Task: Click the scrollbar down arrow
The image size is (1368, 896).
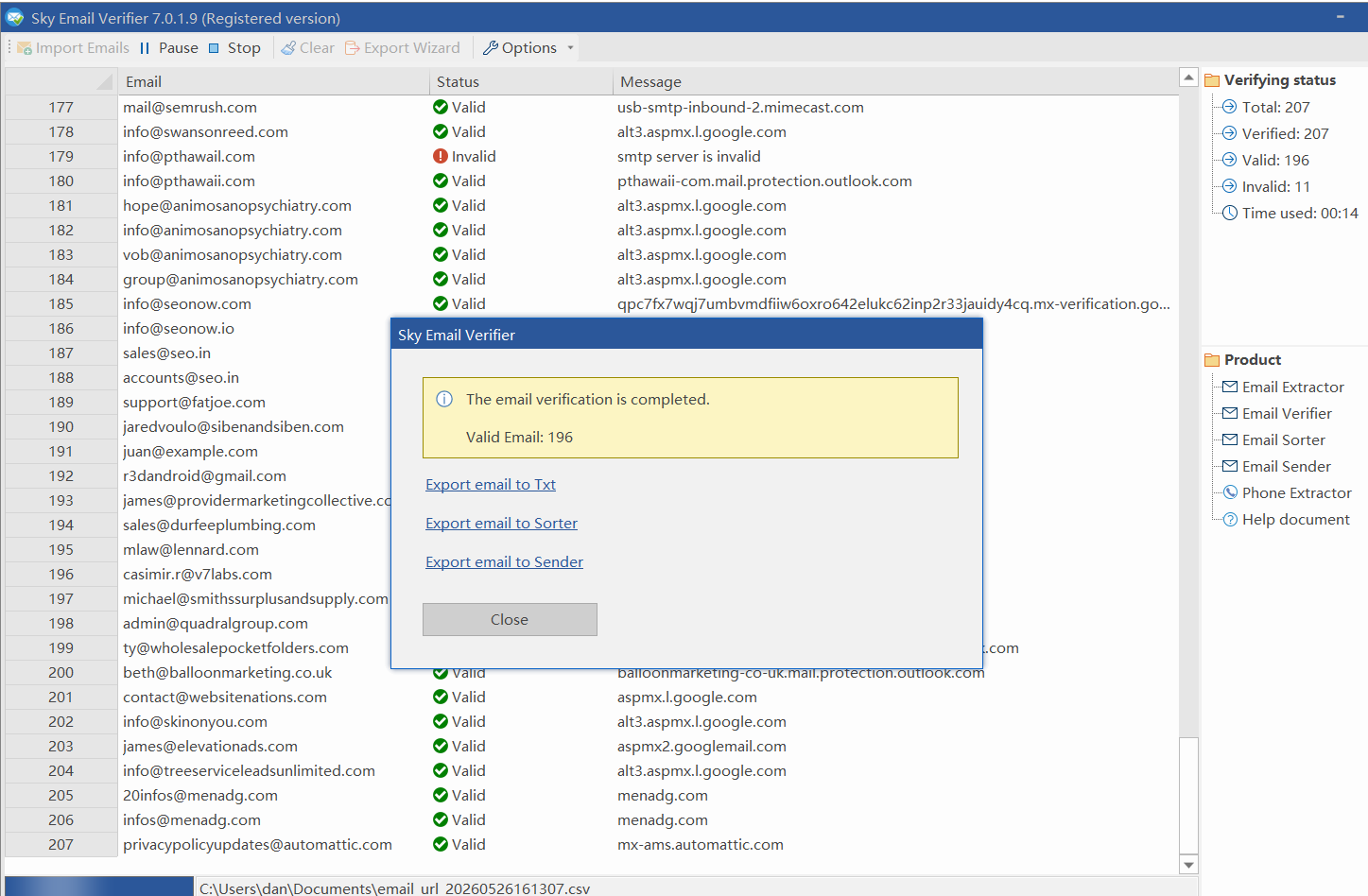Action: (1188, 864)
